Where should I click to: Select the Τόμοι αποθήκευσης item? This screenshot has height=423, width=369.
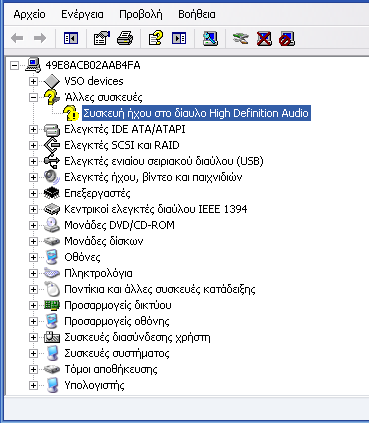click(x=111, y=369)
